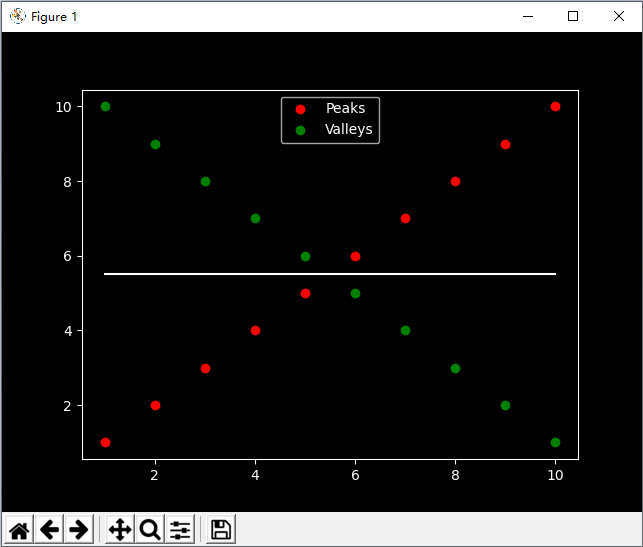Click the red Peaks legend marker

[300, 109]
